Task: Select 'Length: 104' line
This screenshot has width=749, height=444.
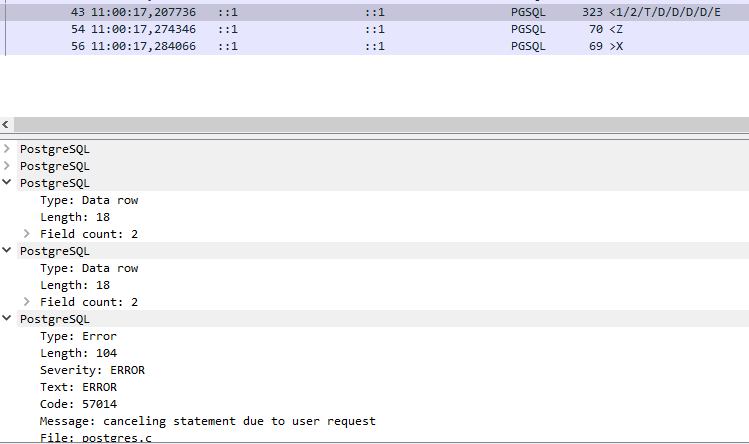Action: (x=78, y=353)
